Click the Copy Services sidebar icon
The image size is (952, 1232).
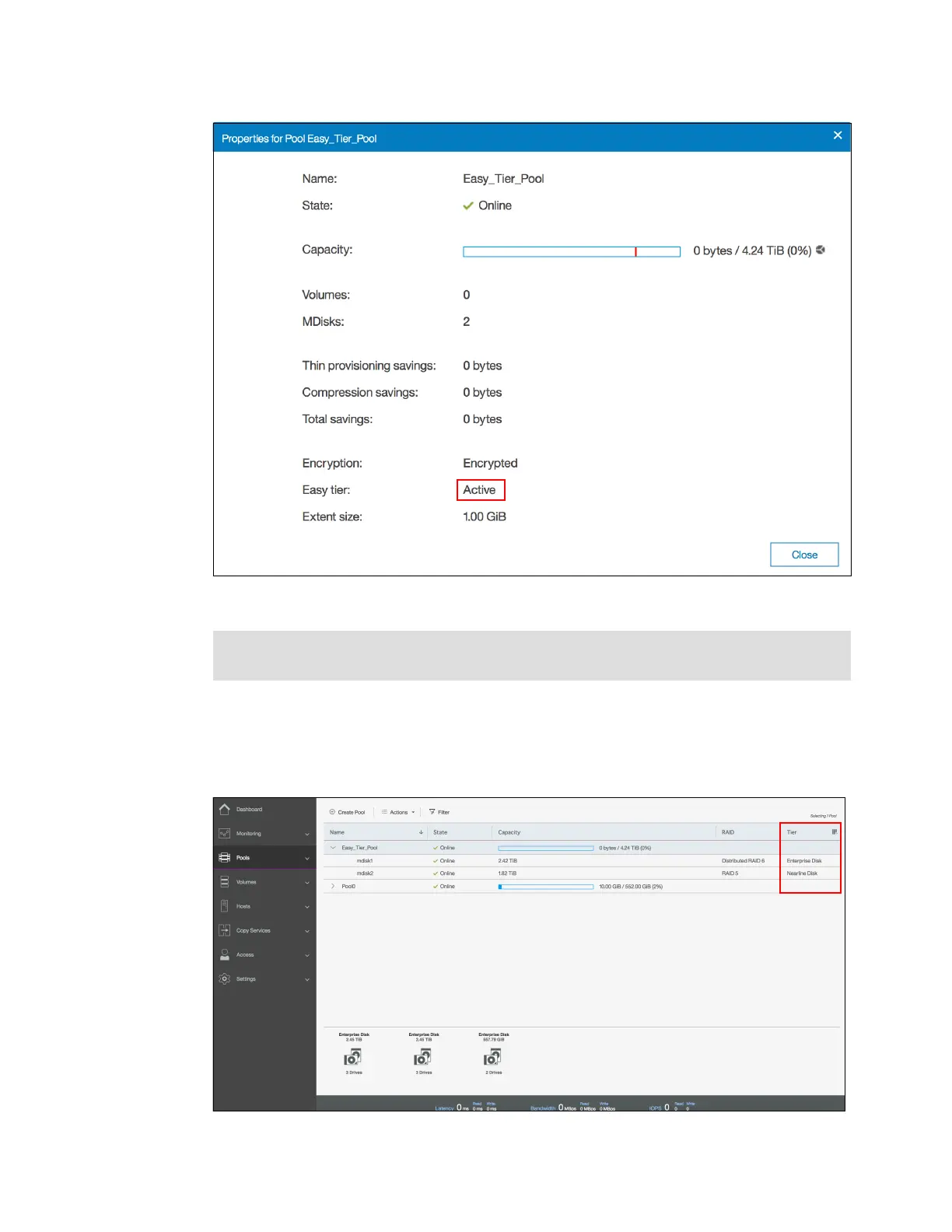pyautogui.click(x=225, y=930)
